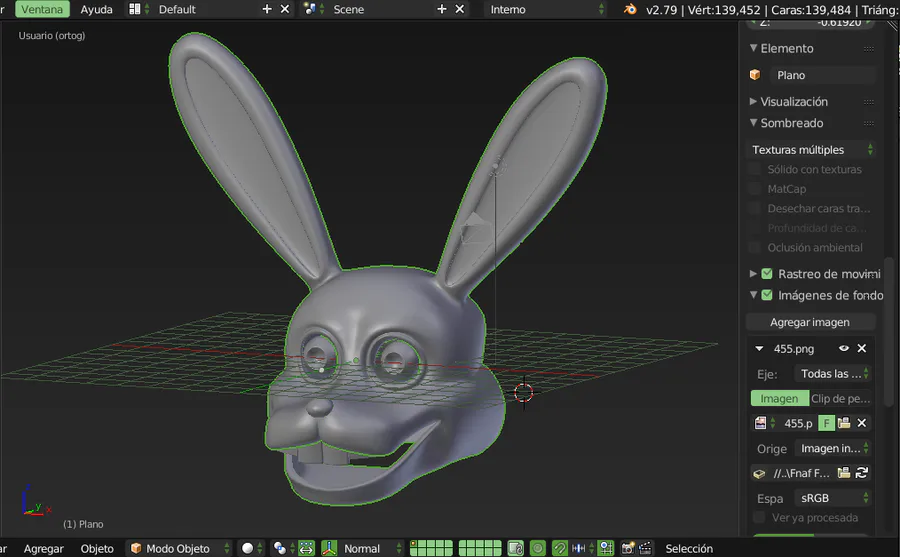Switch to Imagen source tab
This screenshot has width=900, height=557.
pyautogui.click(x=779, y=399)
